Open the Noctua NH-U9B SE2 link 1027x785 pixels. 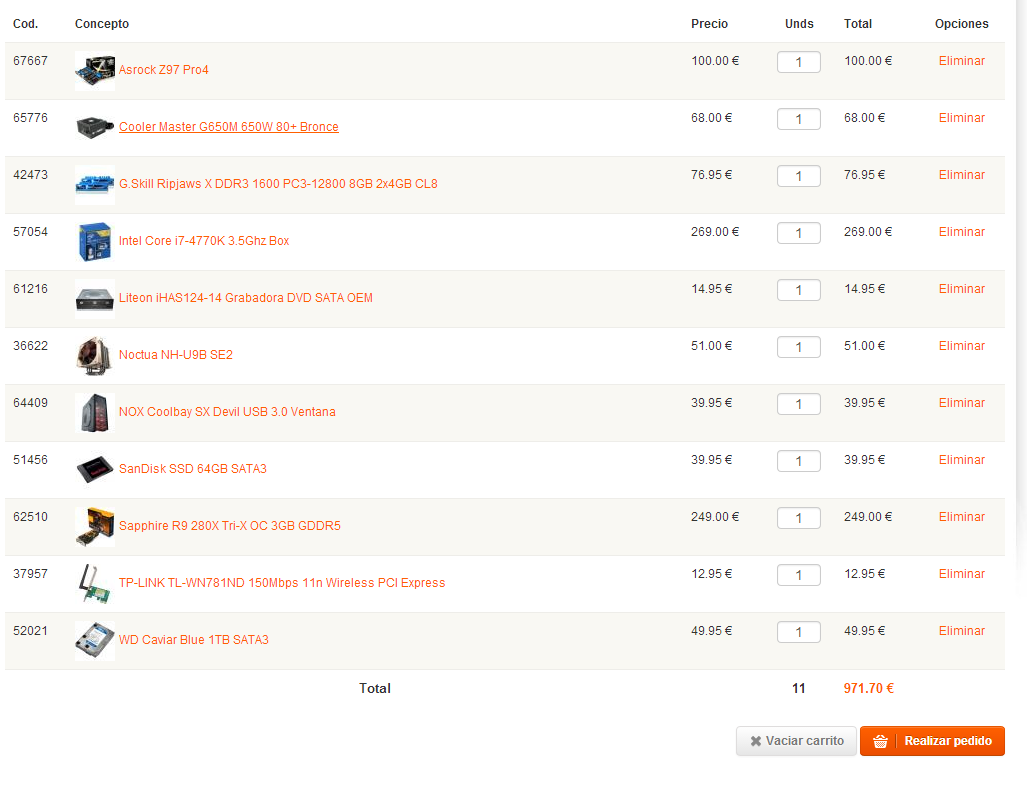[x=176, y=354]
